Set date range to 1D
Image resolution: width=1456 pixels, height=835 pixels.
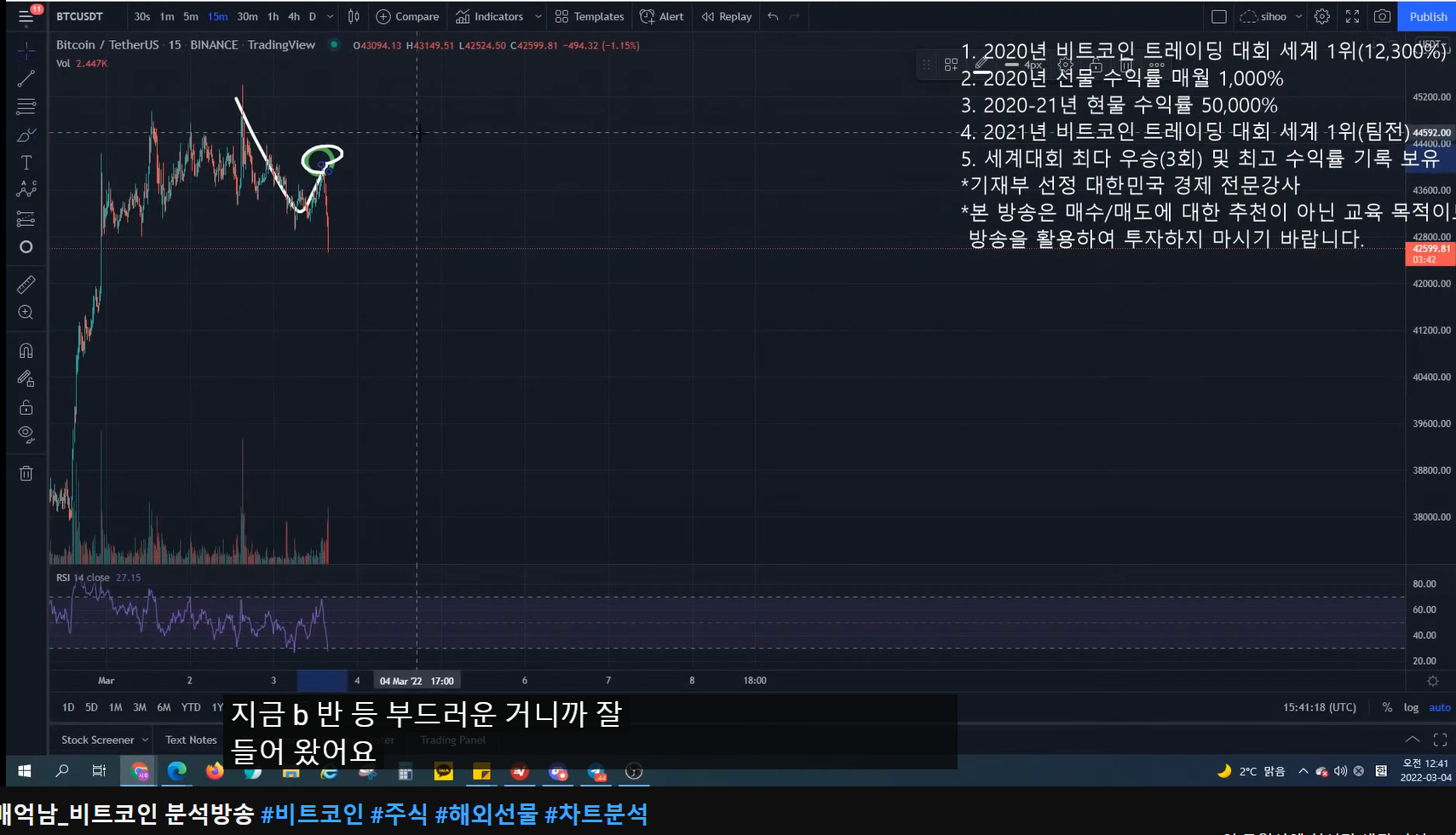click(68, 707)
